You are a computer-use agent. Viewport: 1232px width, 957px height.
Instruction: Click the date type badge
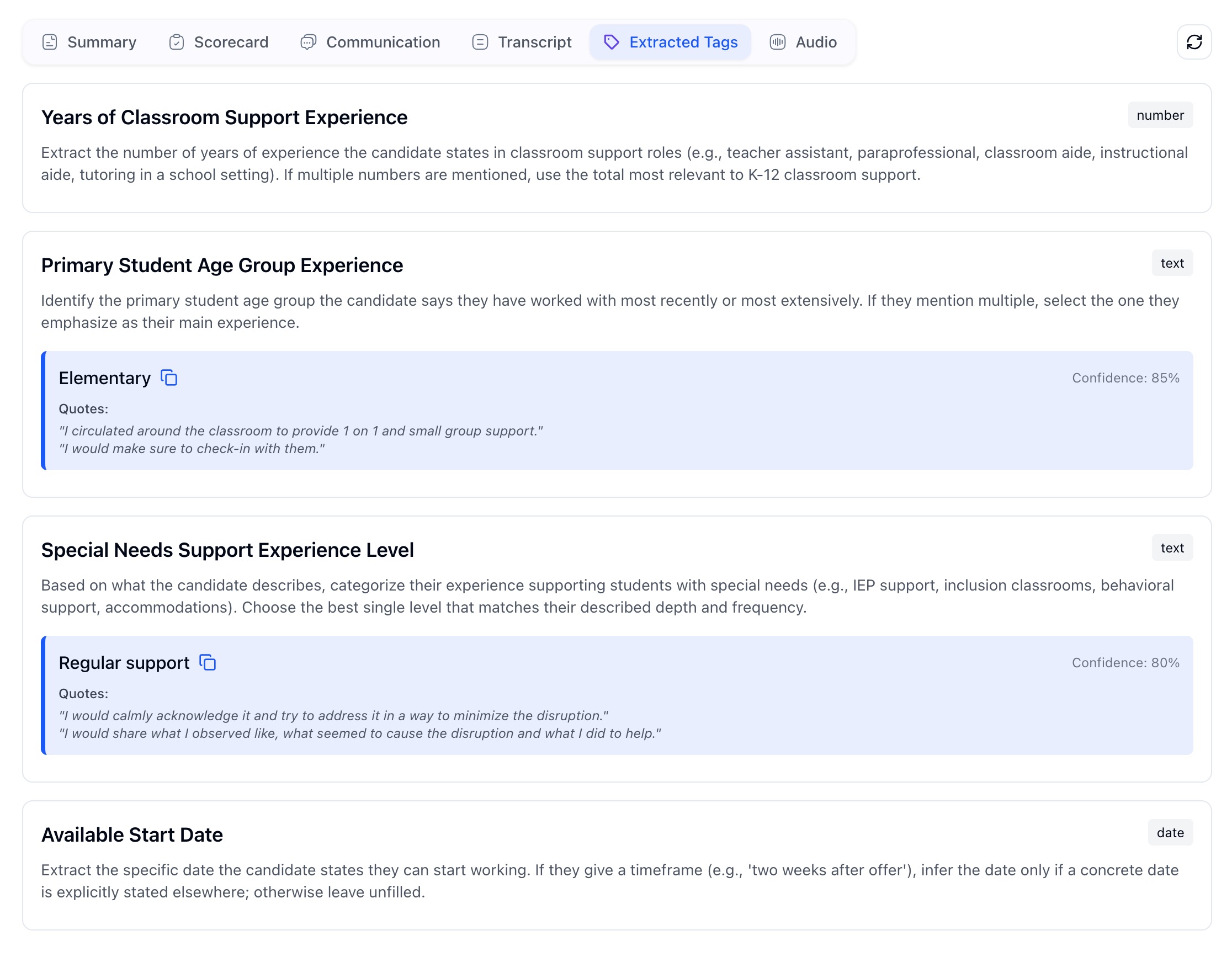[1170, 832]
